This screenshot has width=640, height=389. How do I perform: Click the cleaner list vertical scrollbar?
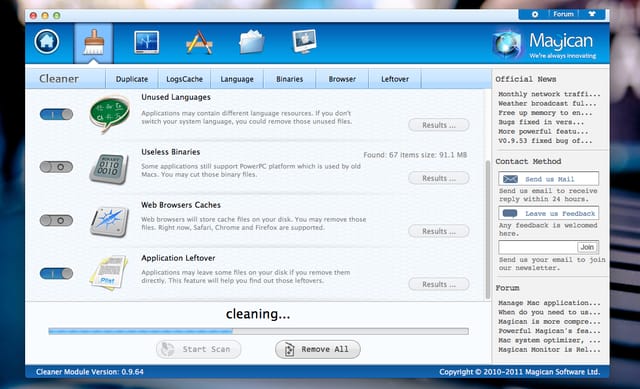(x=488, y=230)
